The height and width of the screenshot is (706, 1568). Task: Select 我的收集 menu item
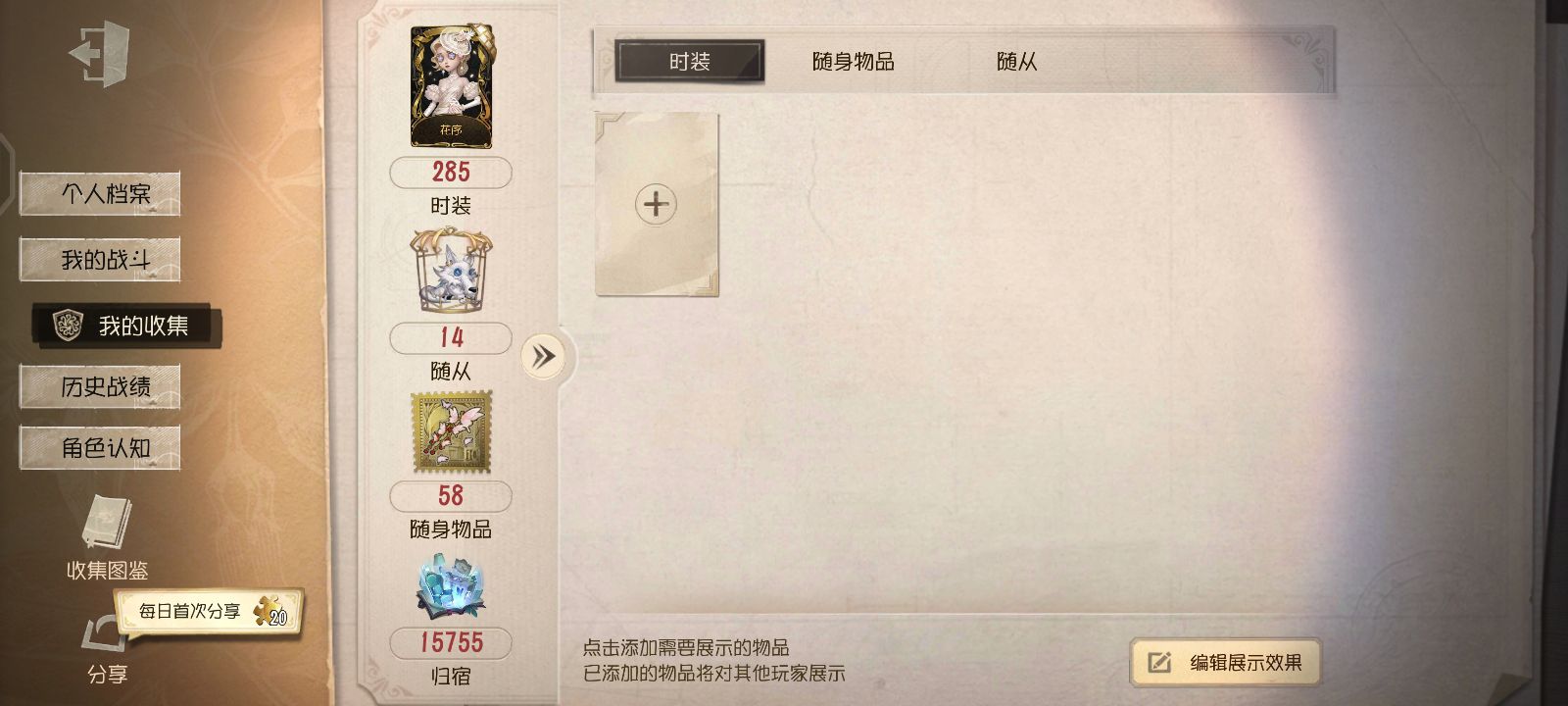(126, 326)
